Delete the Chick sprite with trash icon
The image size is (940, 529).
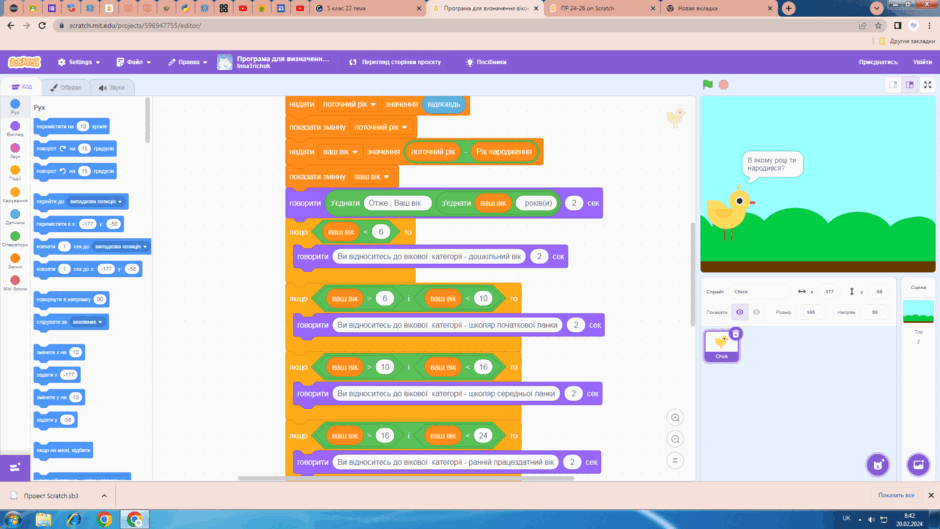736,333
